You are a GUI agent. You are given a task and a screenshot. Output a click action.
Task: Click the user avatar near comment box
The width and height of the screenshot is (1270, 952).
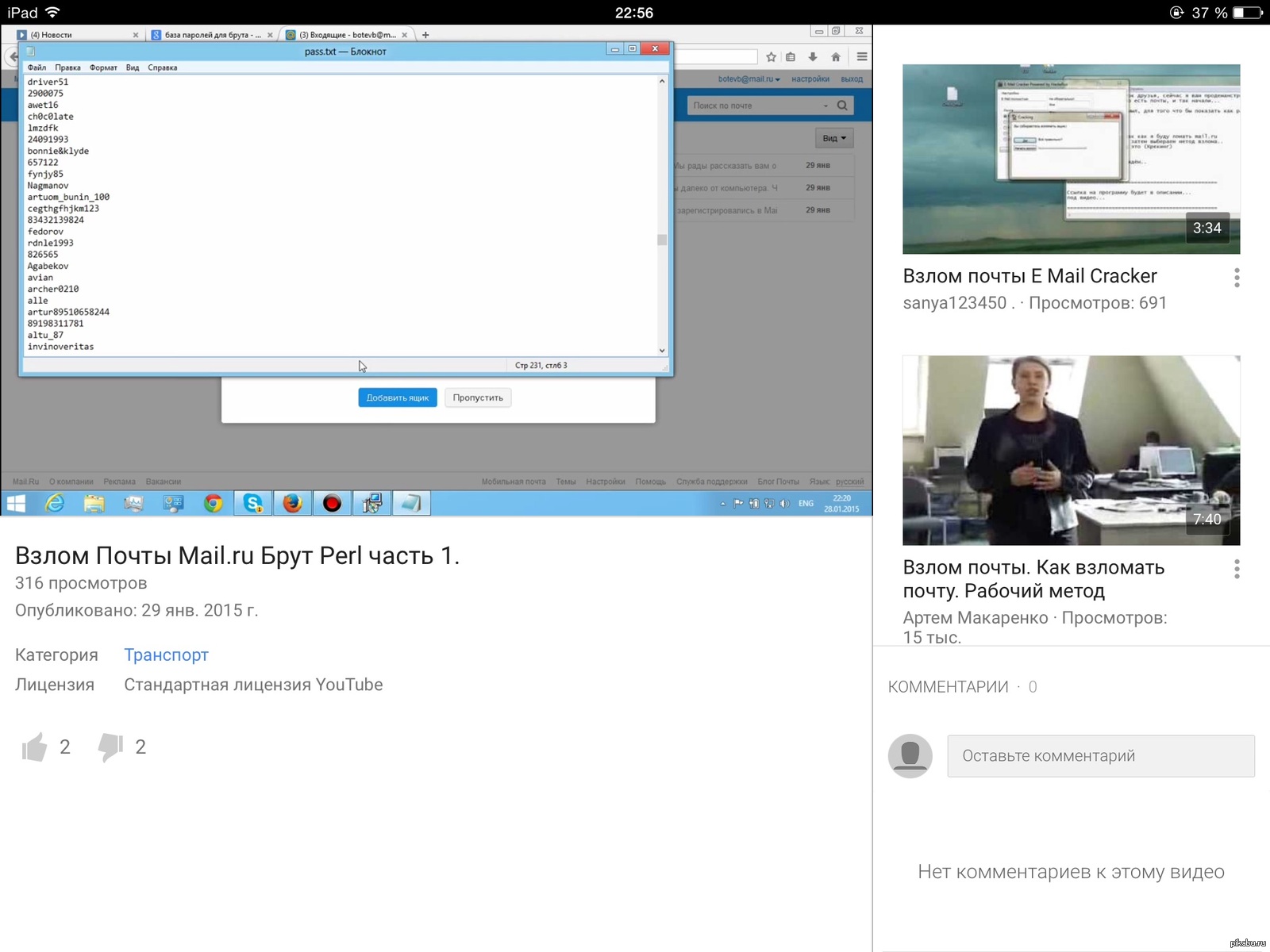(x=910, y=755)
